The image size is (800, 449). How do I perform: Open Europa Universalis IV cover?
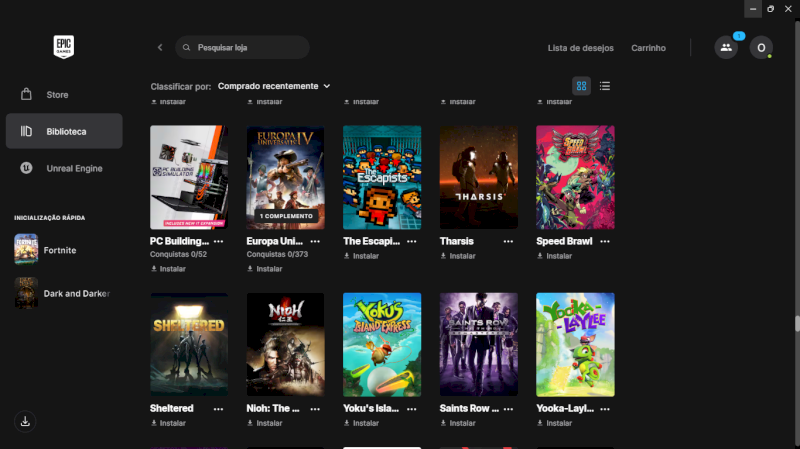click(285, 177)
